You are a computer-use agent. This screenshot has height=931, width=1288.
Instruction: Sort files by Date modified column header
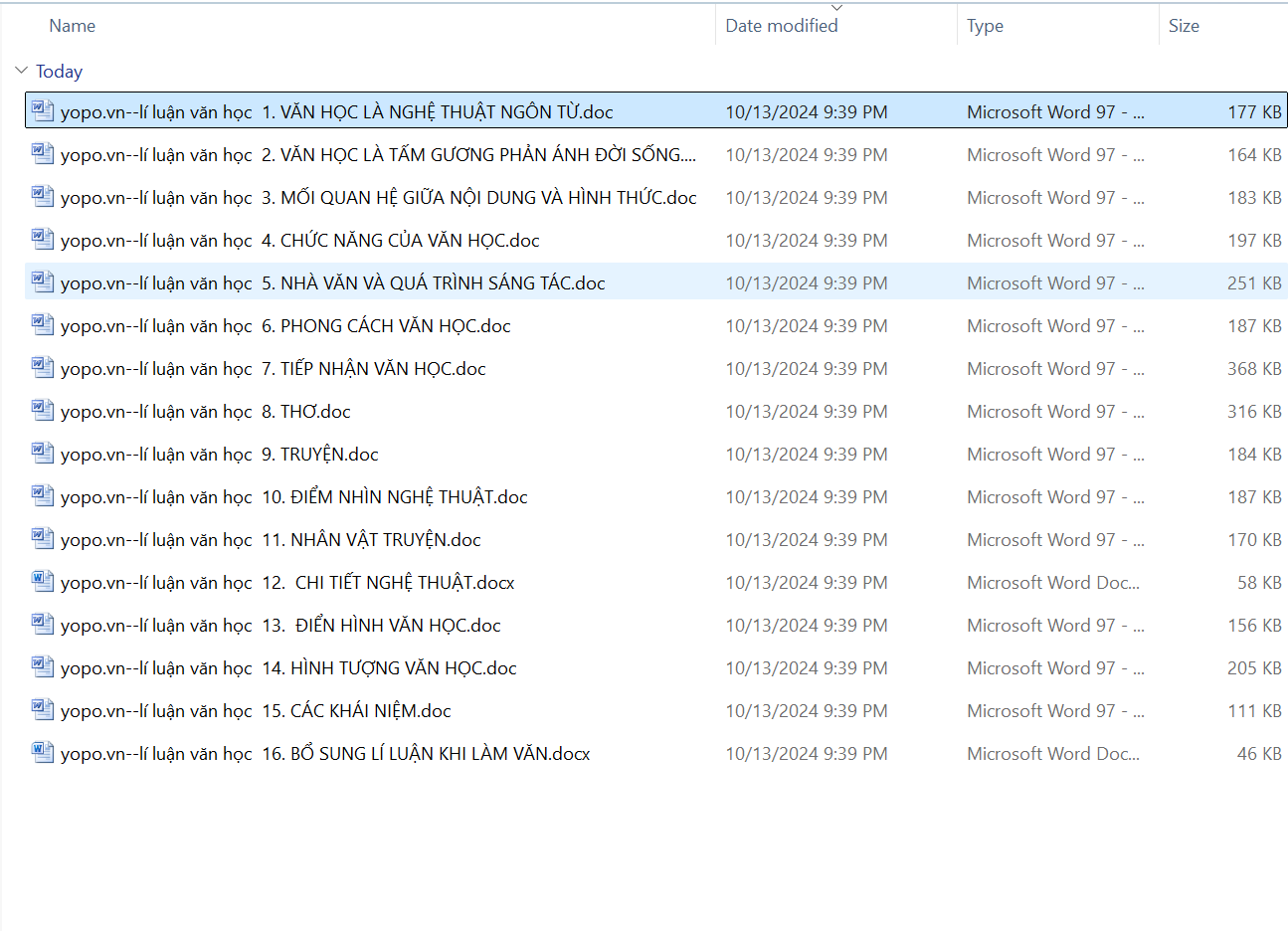pos(782,26)
